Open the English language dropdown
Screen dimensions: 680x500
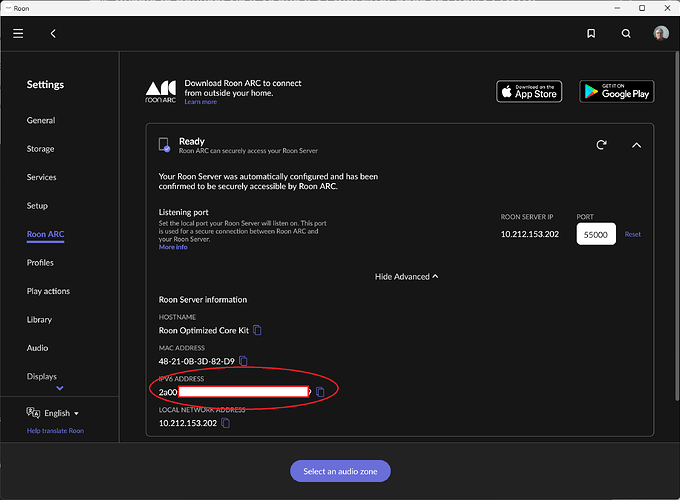pos(61,413)
